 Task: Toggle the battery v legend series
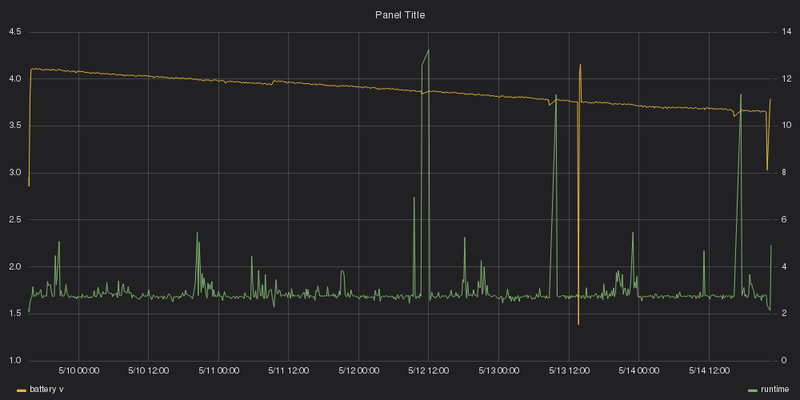click(46, 390)
